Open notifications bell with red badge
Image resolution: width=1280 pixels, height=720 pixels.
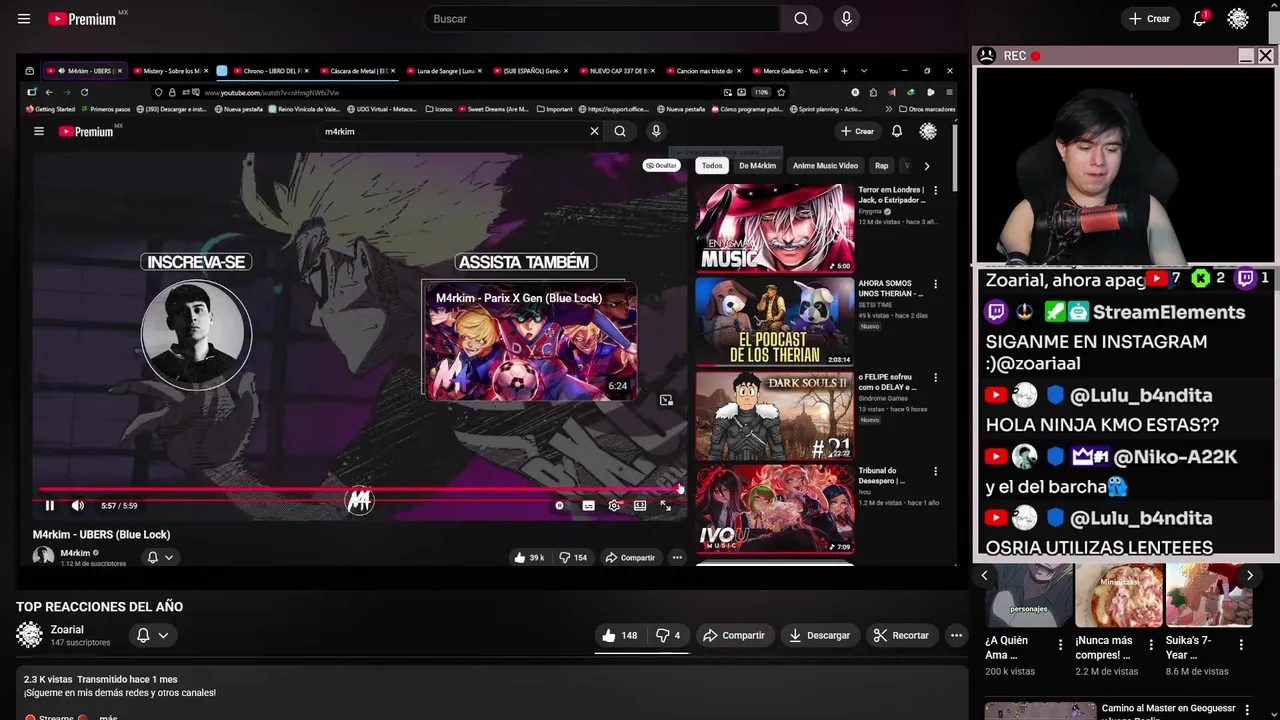[x=1199, y=19]
